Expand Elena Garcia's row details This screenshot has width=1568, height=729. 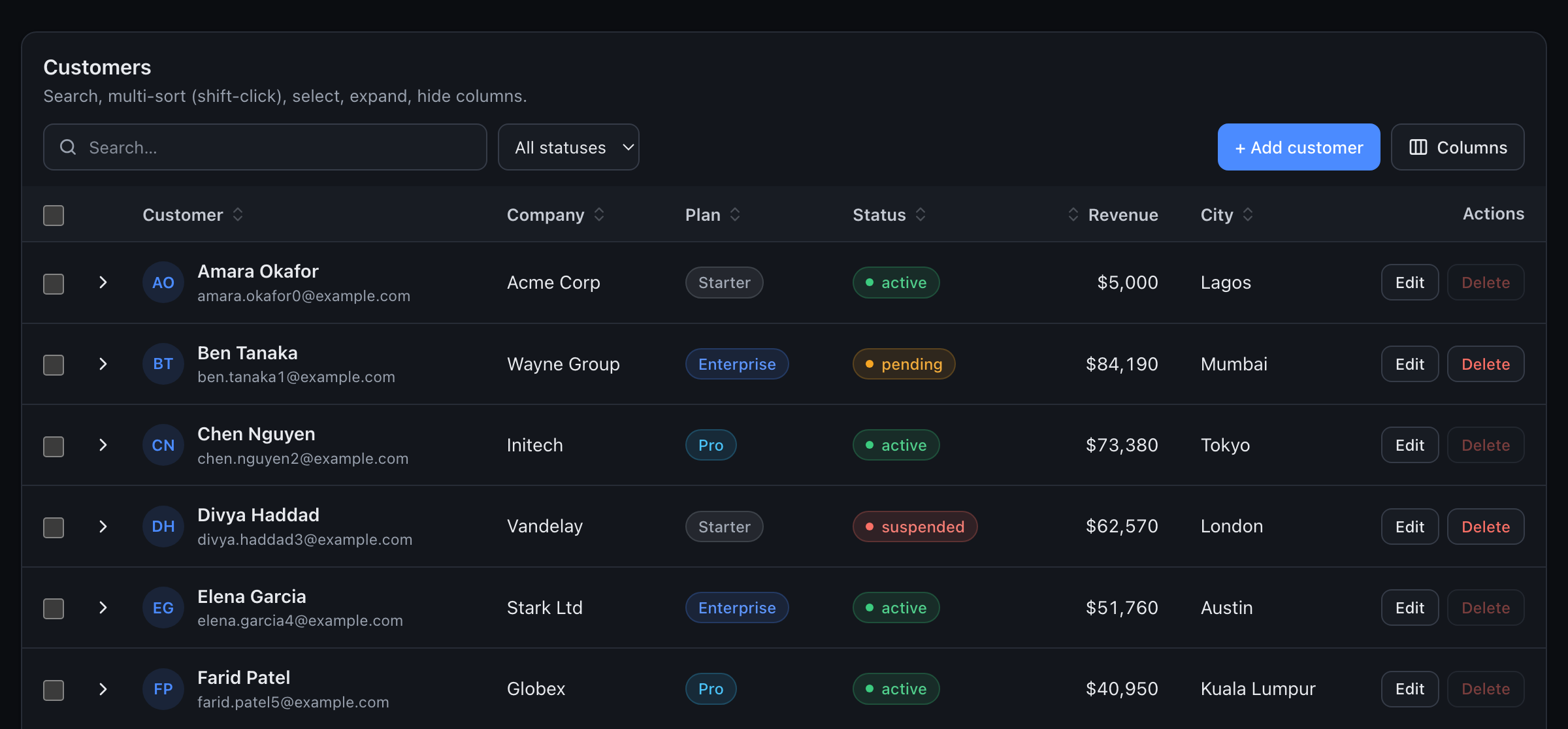click(x=103, y=607)
